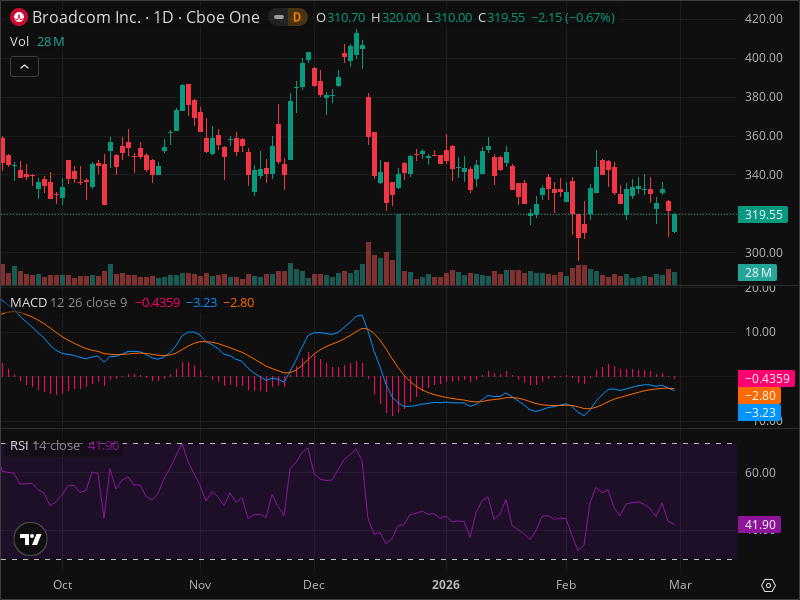The width and height of the screenshot is (800, 600).
Task: Click the purple 41.90 RSI value label
Action: coord(759,524)
